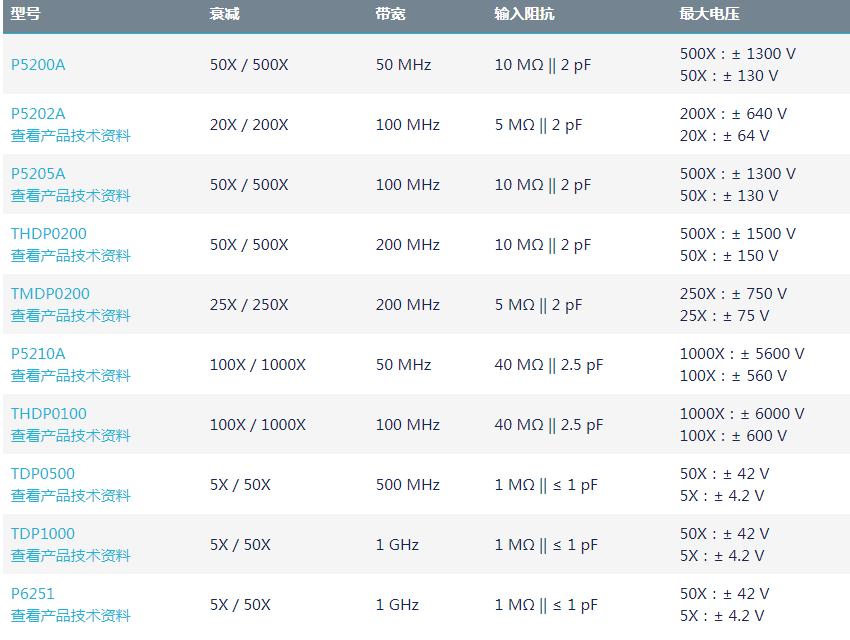Open the P5205A model link

[x=38, y=174]
